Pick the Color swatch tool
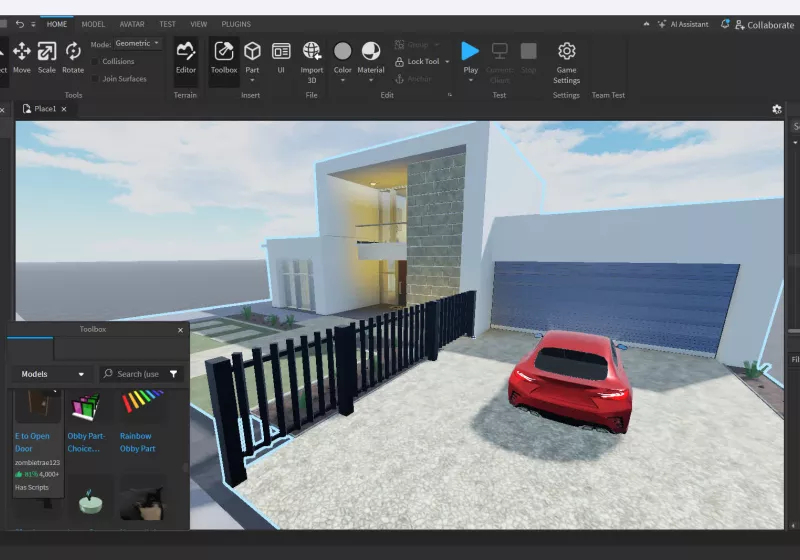Screen dimensions: 800x560 [x=342, y=51]
